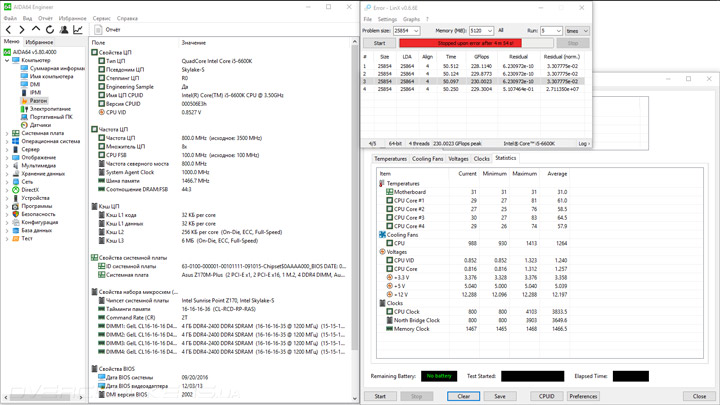
Task: Click the DirectX tree icon
Action: coord(16,190)
